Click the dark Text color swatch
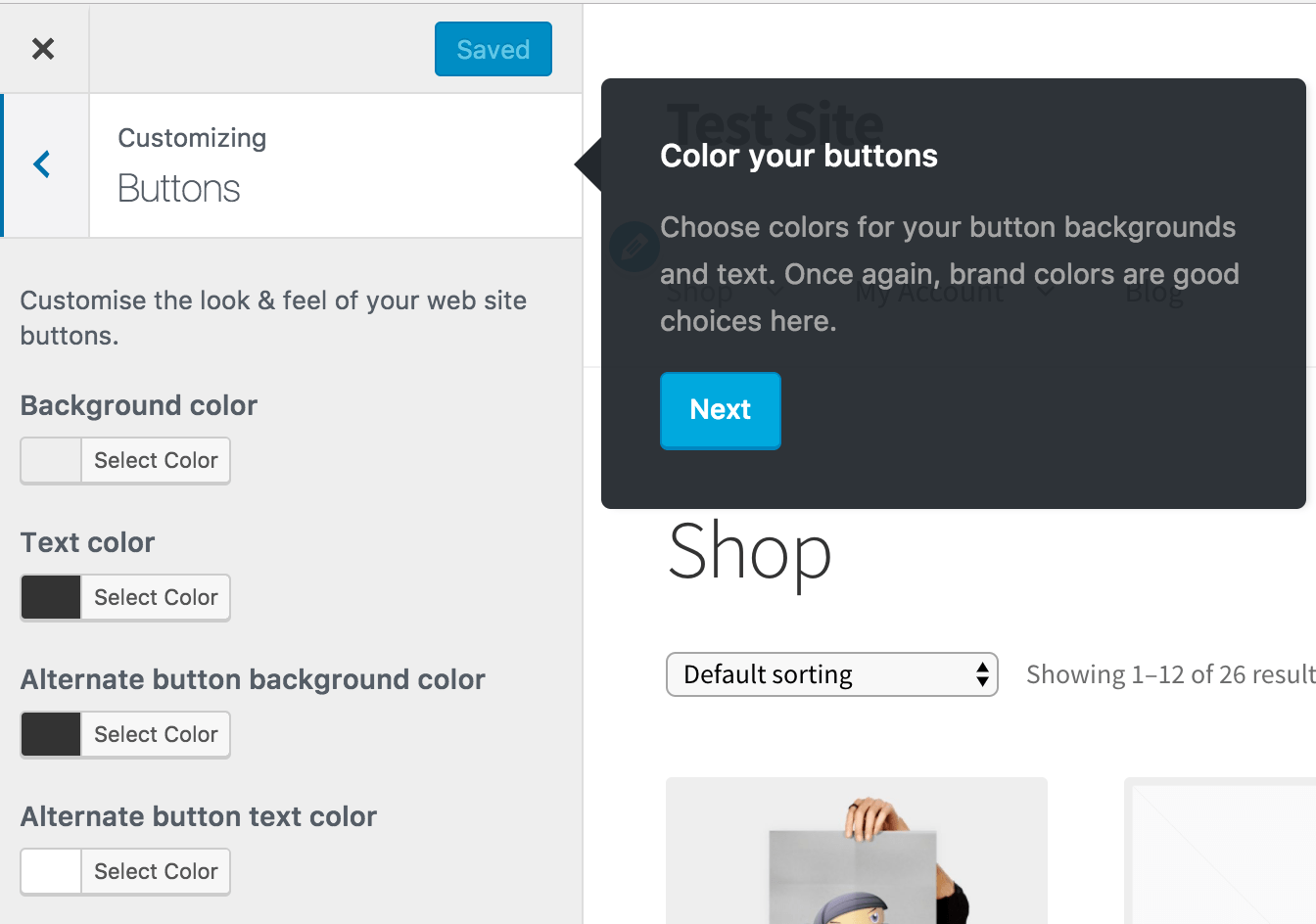This screenshot has height=924, width=1316. pos(50,597)
